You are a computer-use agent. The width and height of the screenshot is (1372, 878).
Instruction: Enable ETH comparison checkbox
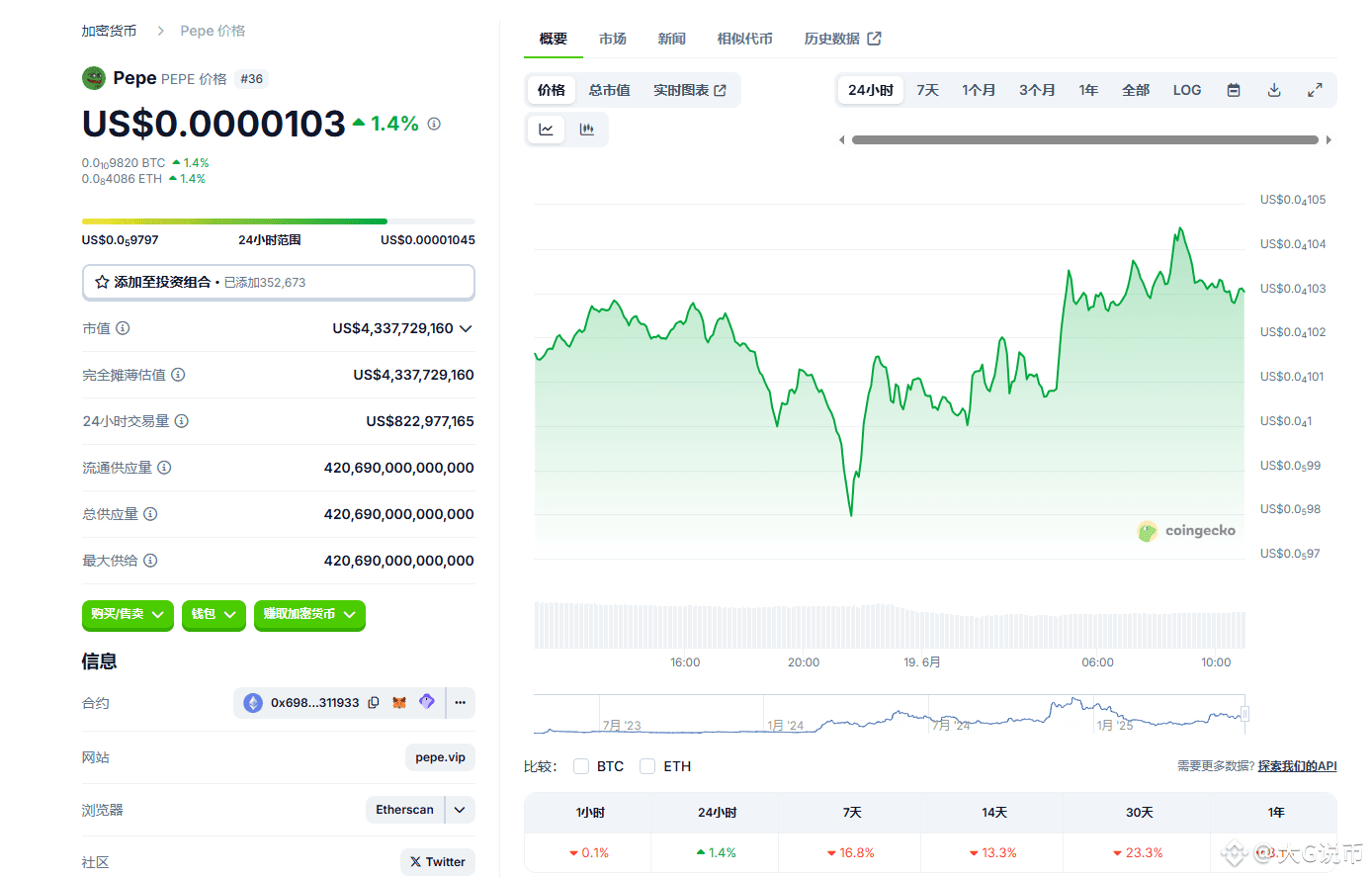tap(647, 766)
